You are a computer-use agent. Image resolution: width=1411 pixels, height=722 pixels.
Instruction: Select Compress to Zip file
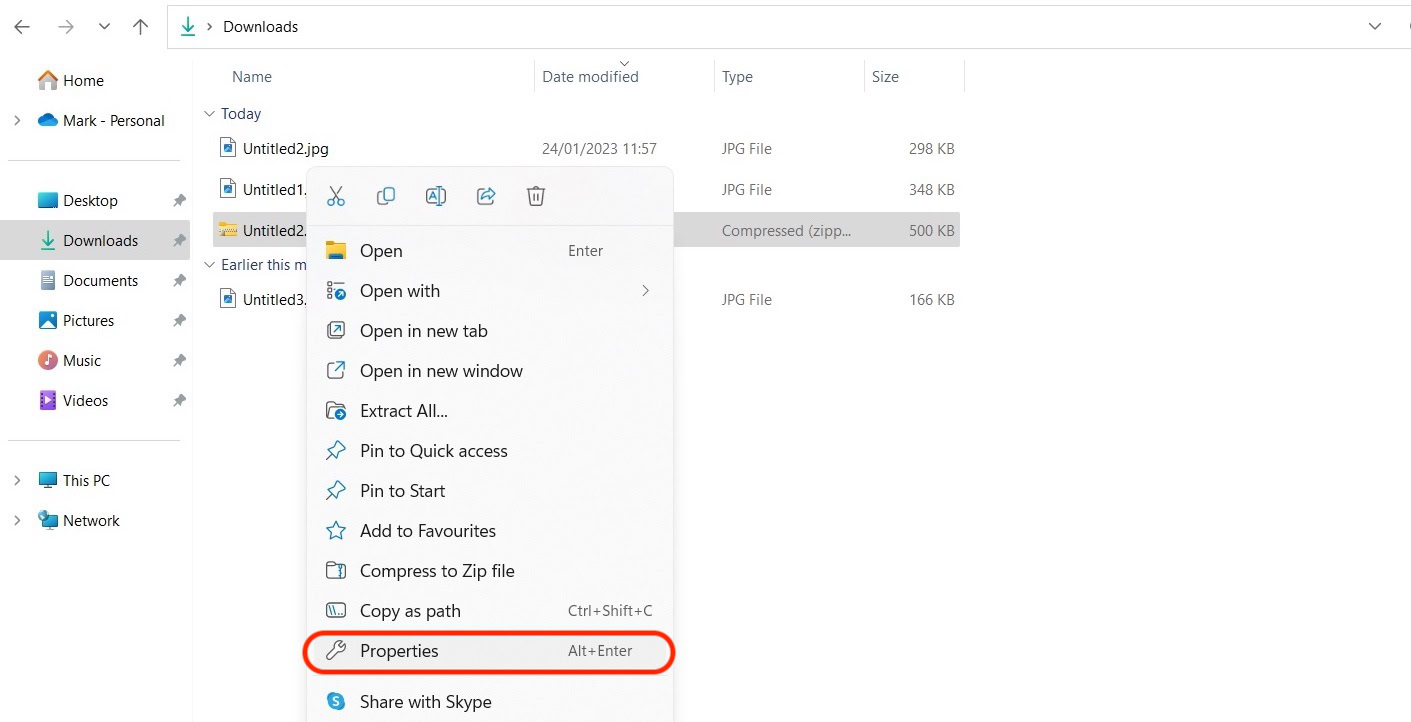coord(437,571)
